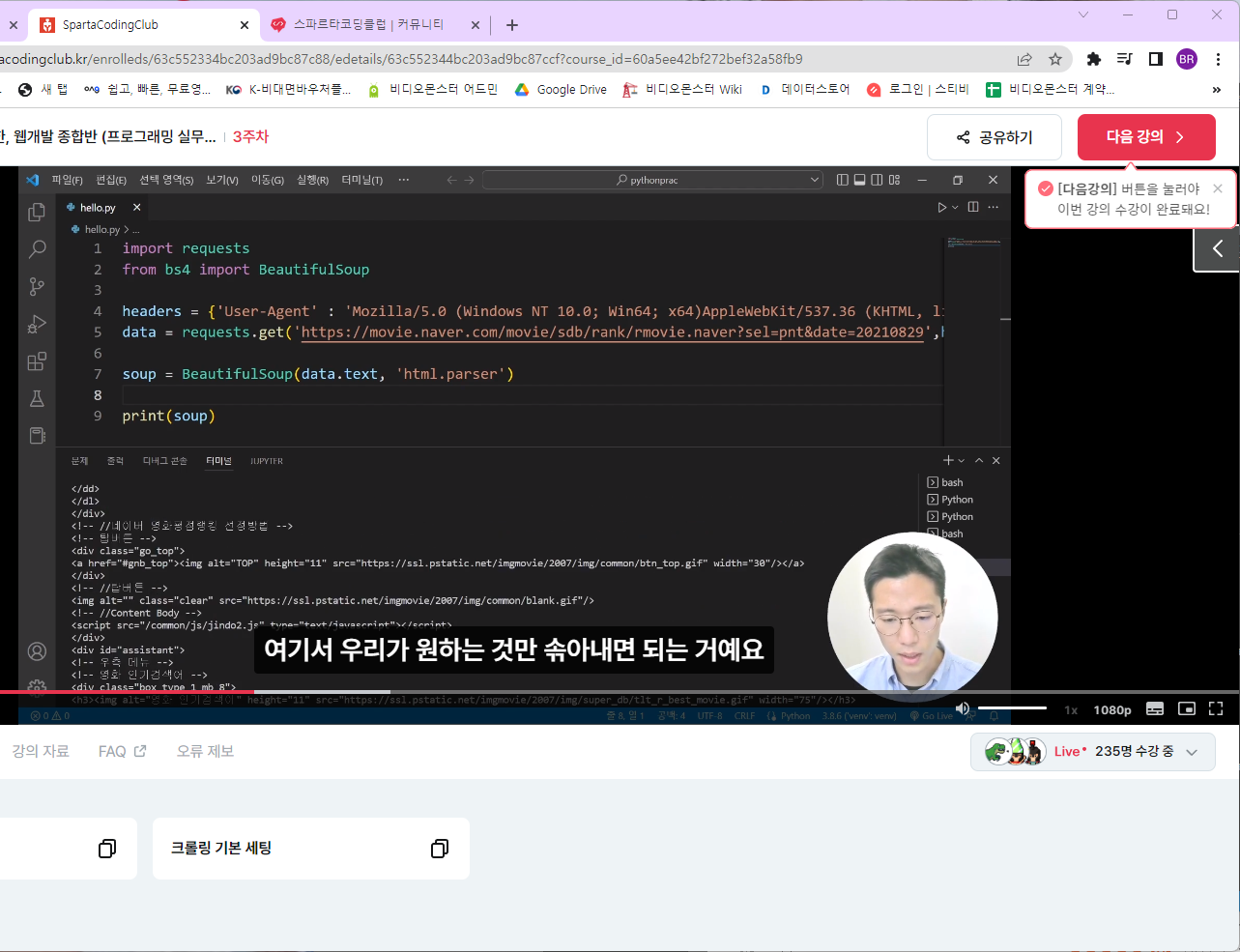Image resolution: width=1240 pixels, height=952 pixels.
Task: Change playback speed 1x
Action: 1071,709
